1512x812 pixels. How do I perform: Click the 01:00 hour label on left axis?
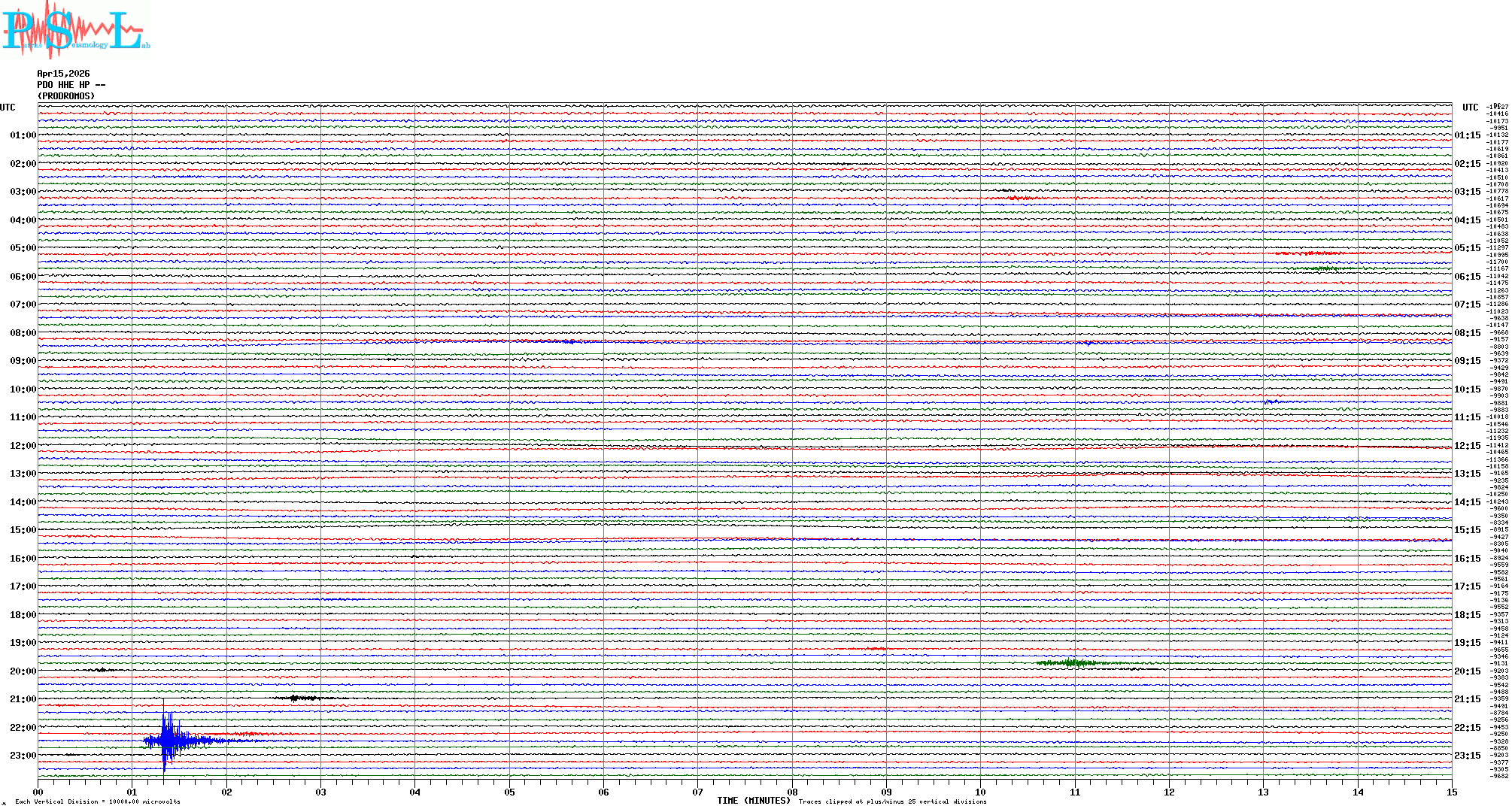(x=23, y=135)
